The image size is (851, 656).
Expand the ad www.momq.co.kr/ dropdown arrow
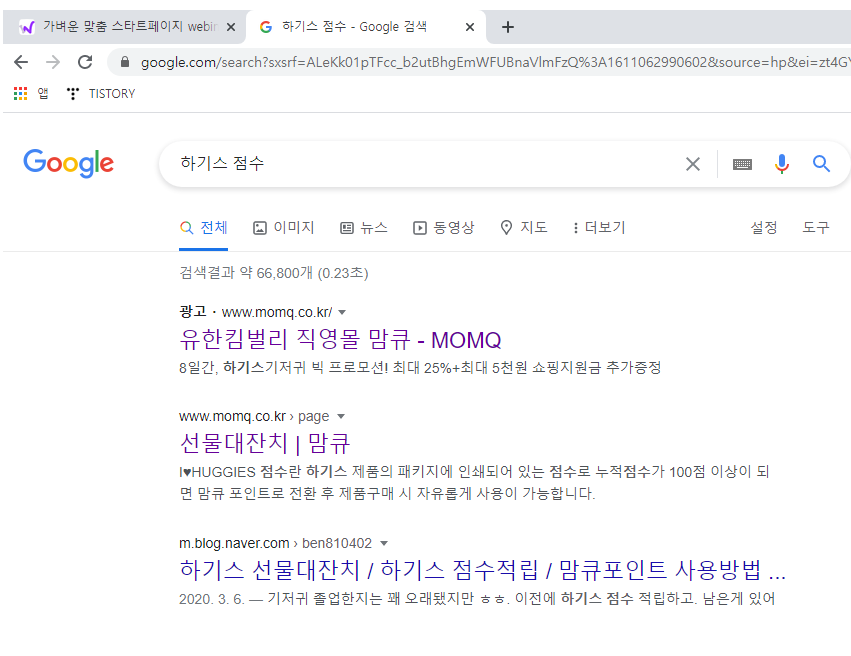342,313
